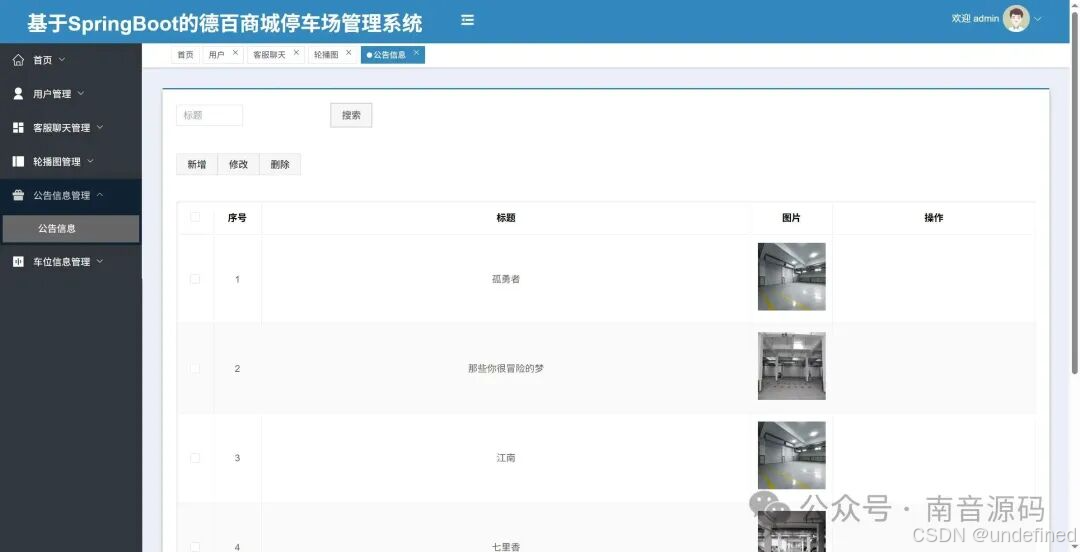Click the parking space management icon
This screenshot has height=552, width=1080.
19,261
